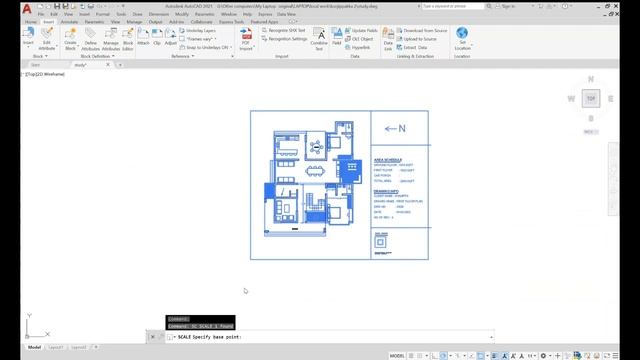Close the study drawing file tab

[108, 65]
